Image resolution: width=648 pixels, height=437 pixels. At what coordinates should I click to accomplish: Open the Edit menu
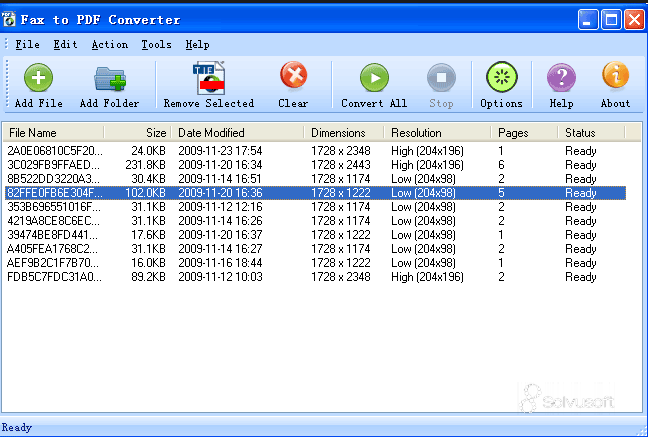tap(65, 44)
